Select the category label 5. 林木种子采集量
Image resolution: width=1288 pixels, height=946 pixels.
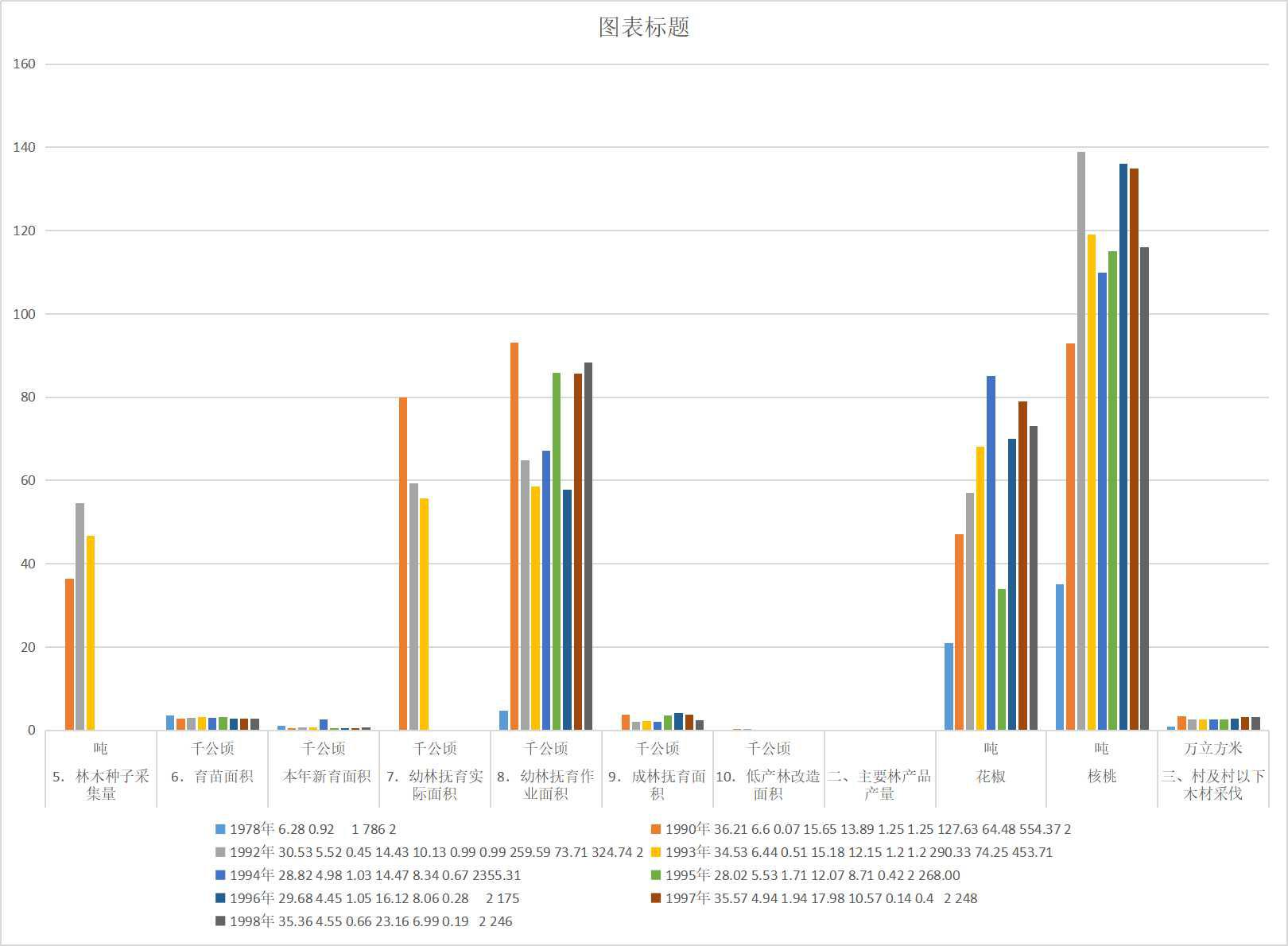coord(101,785)
